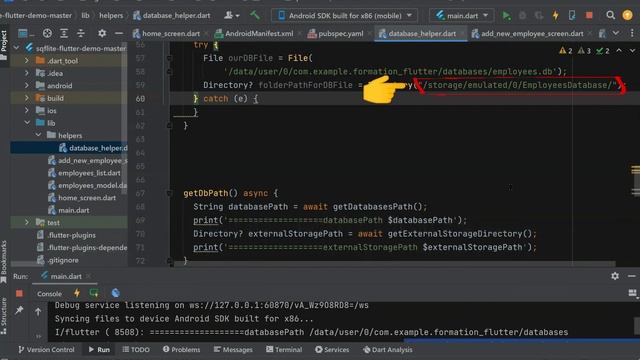
Task: Go to next highlighted error arrow
Action: coord(632,51)
